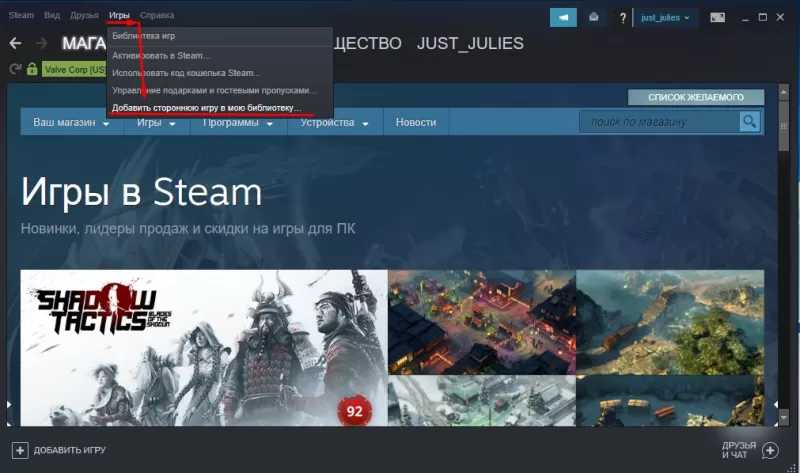Click ДОБАВИТЬ ИГРУ at bottom left
800x473 pixels.
click(x=59, y=450)
